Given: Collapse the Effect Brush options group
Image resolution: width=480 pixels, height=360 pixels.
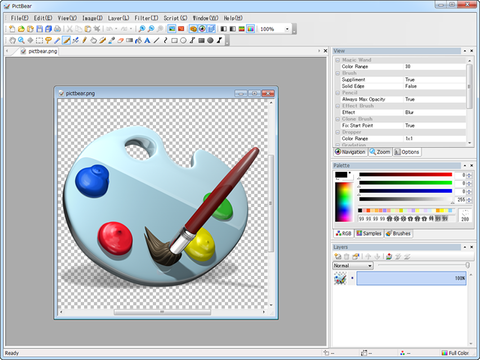Looking at the screenshot, I should click(x=338, y=106).
